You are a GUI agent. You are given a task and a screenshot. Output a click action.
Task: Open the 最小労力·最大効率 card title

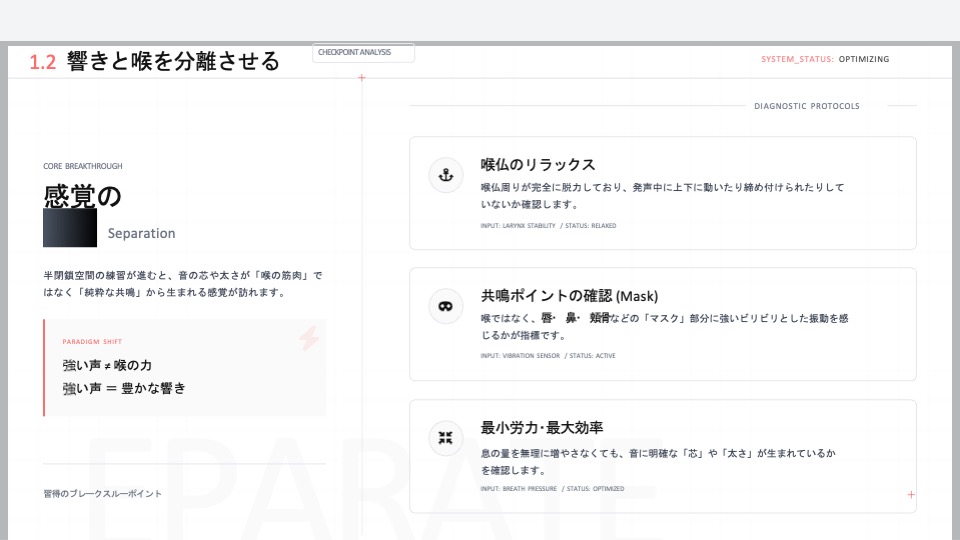pos(542,428)
